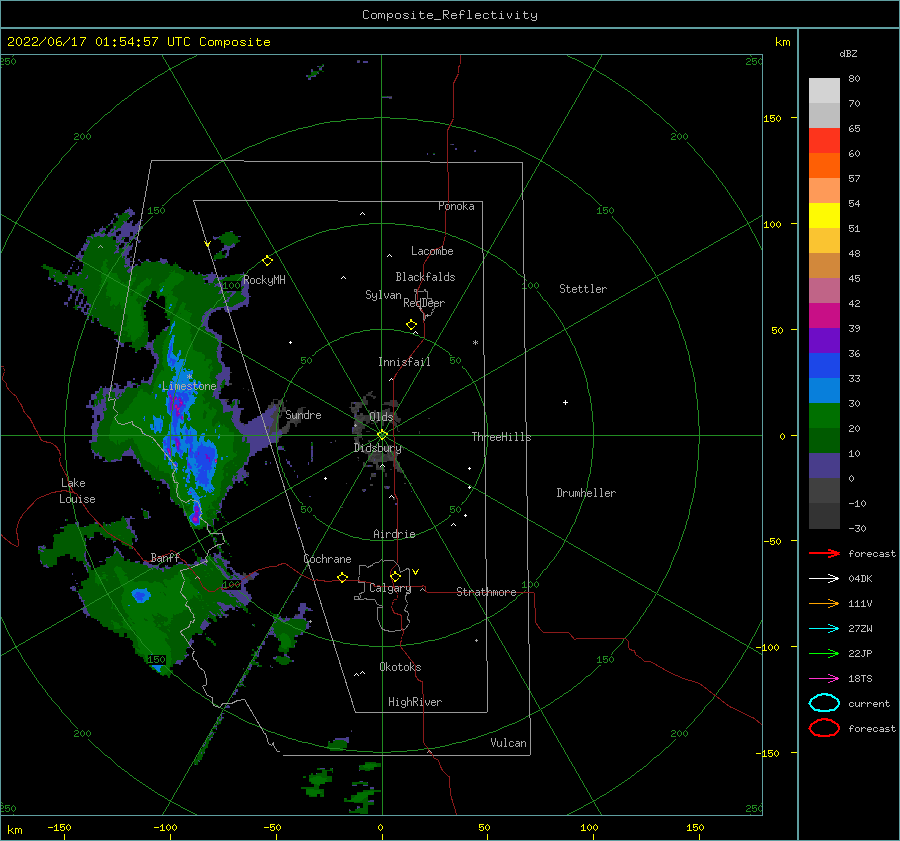Select the orange 111V arrow legend icon
The width and height of the screenshot is (900, 841).
click(824, 603)
